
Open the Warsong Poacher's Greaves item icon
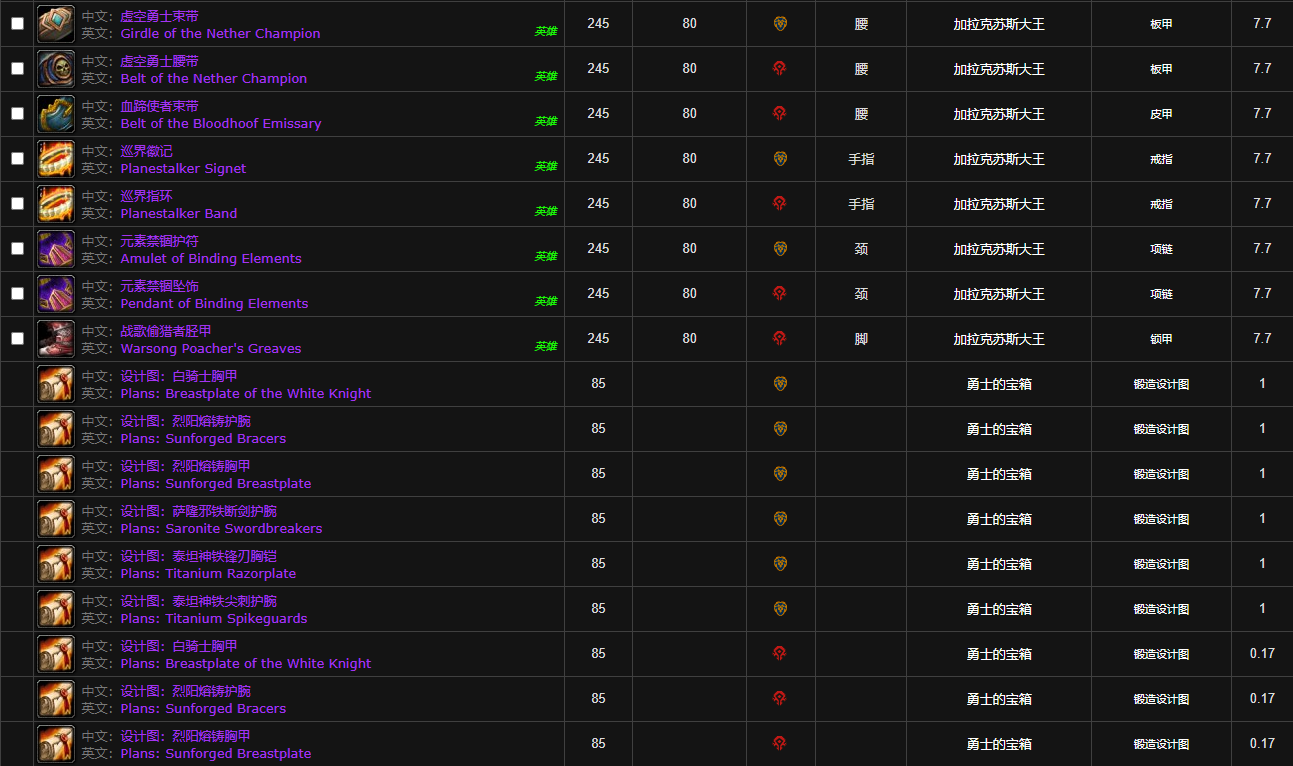(56, 339)
